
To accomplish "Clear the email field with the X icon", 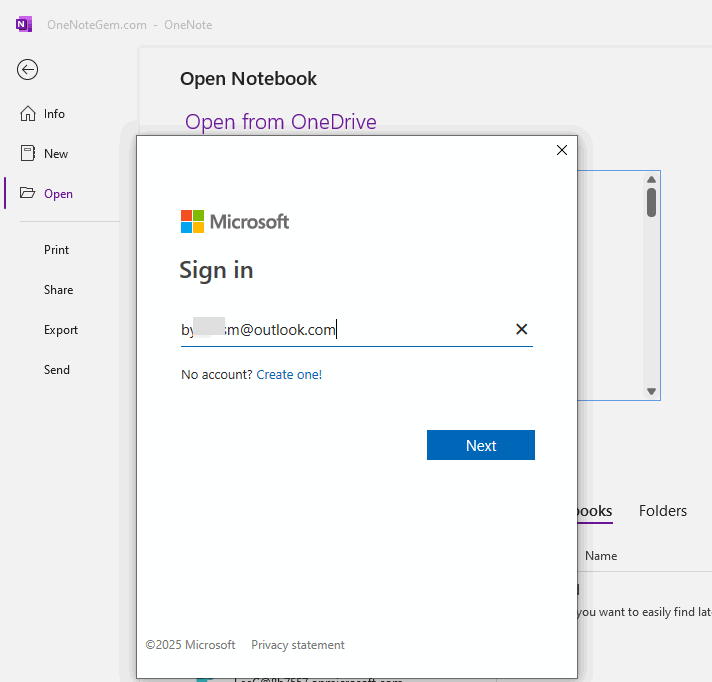I will [521, 329].
